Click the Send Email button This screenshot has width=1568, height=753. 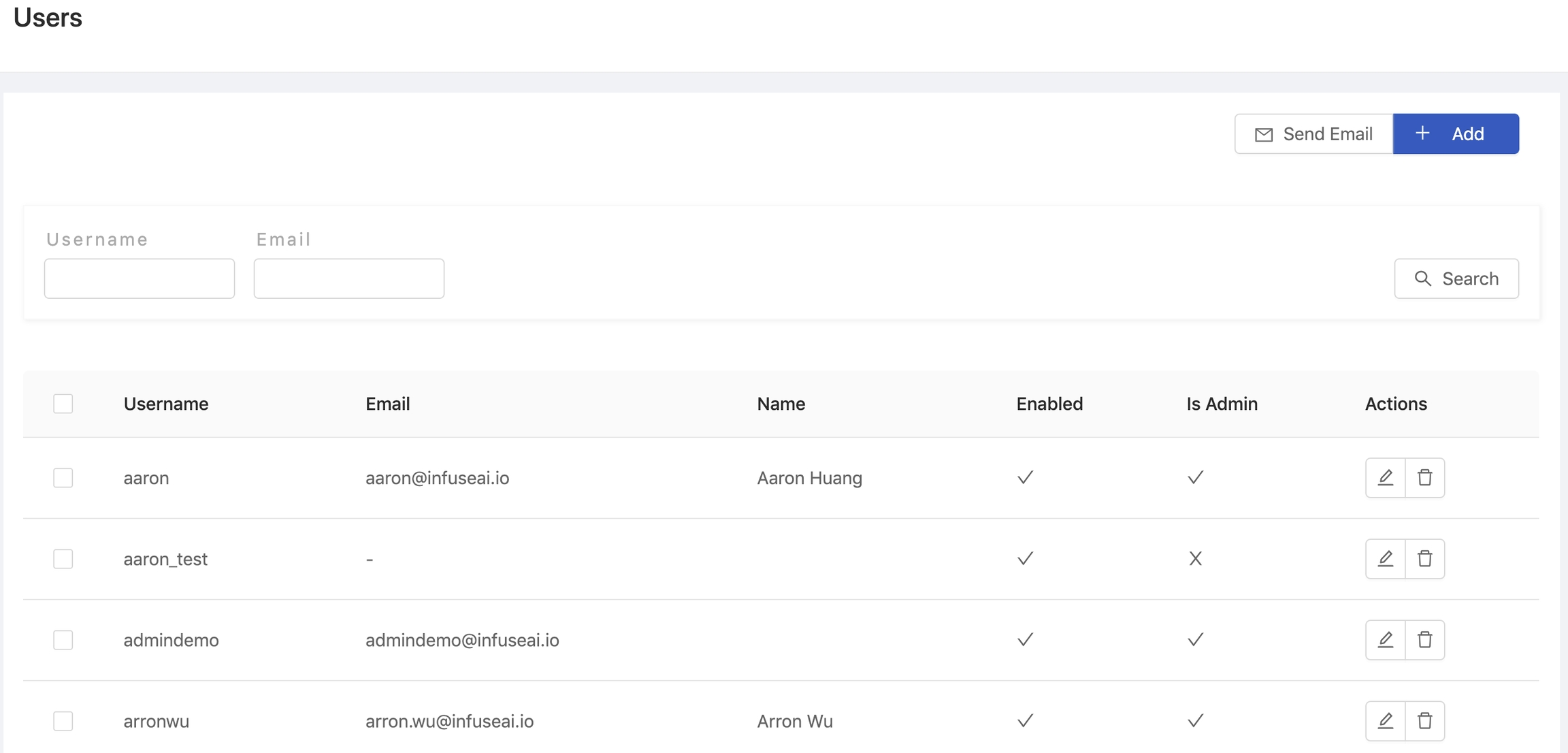1313,134
